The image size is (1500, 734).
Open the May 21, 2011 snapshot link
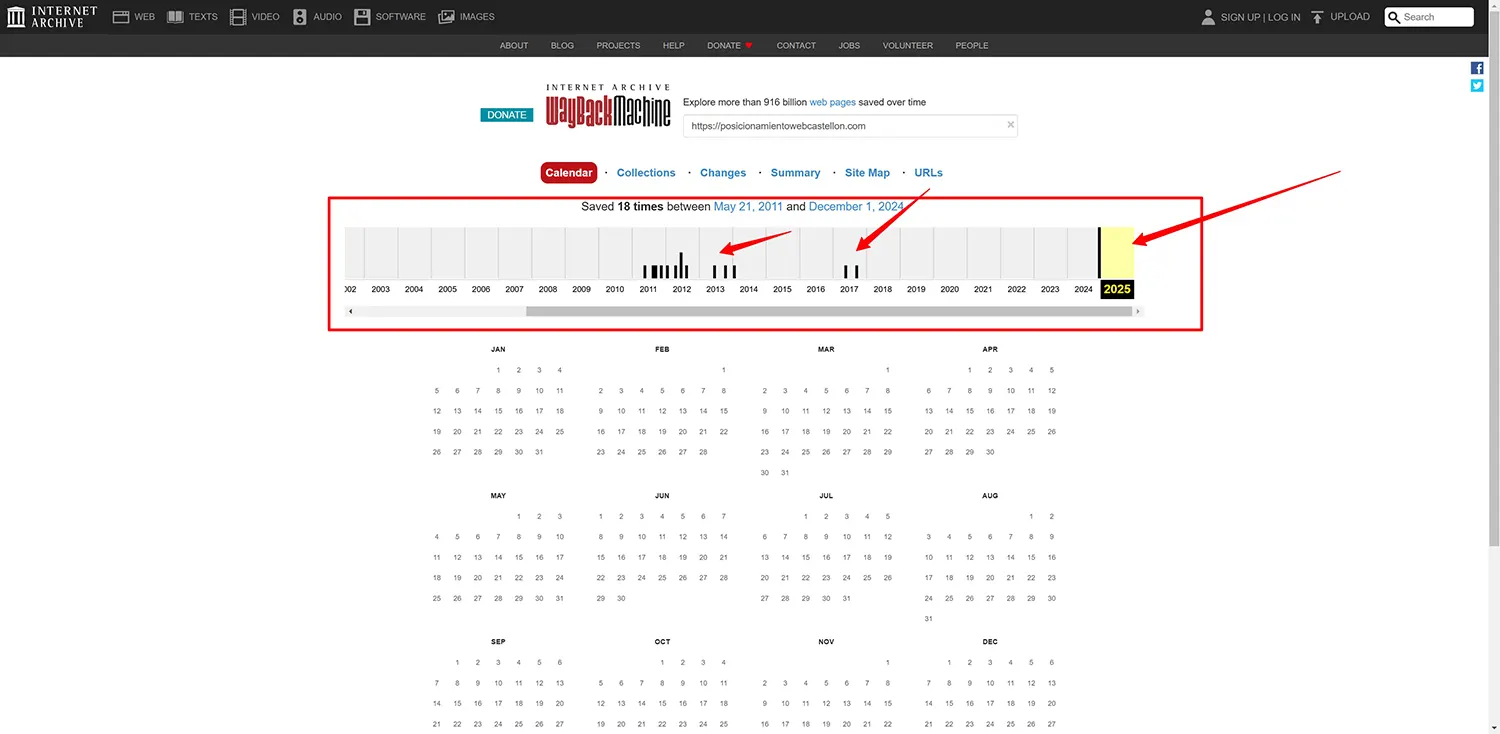(x=748, y=206)
